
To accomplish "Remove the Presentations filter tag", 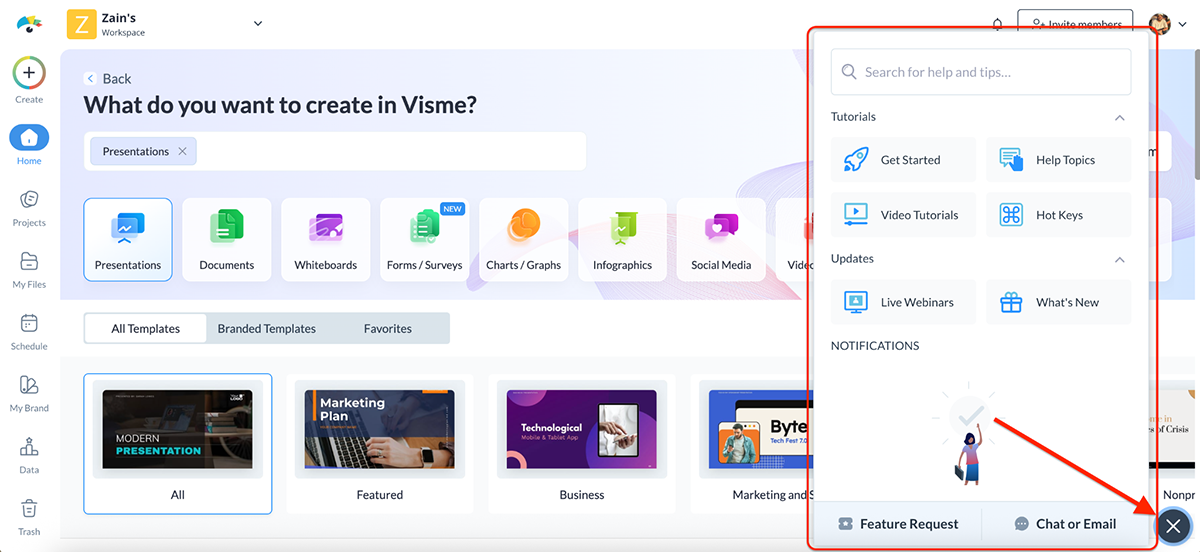I will [x=182, y=151].
